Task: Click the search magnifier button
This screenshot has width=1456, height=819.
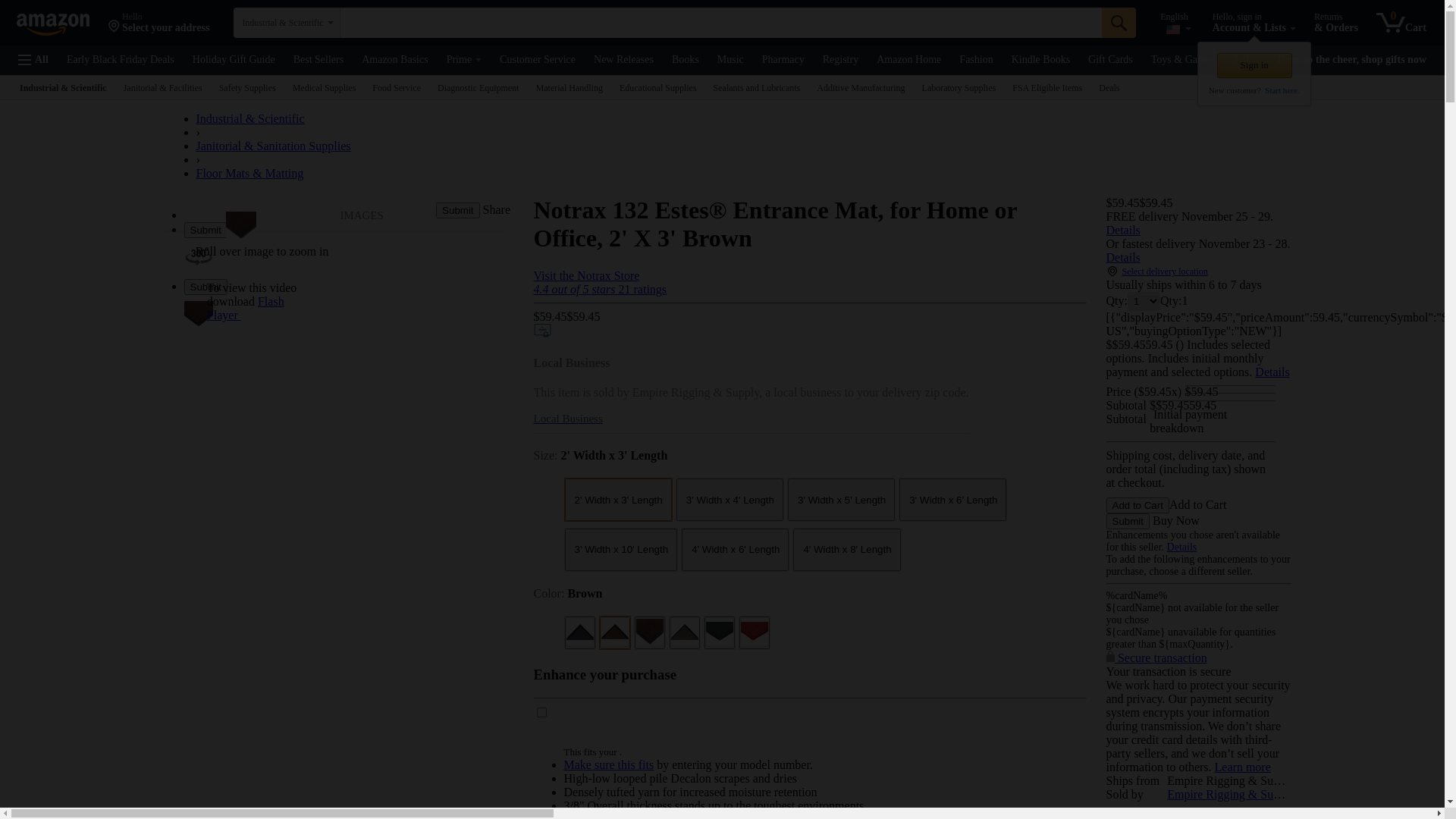Action: tap(1119, 23)
